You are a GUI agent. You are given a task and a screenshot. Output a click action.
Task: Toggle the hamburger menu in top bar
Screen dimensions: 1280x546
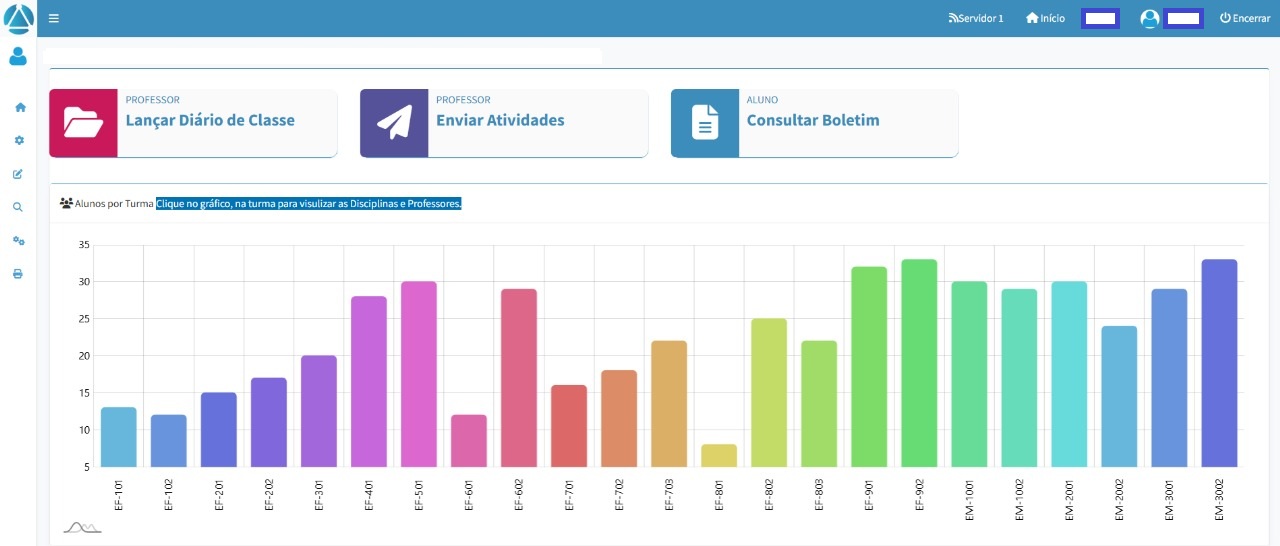pos(54,18)
